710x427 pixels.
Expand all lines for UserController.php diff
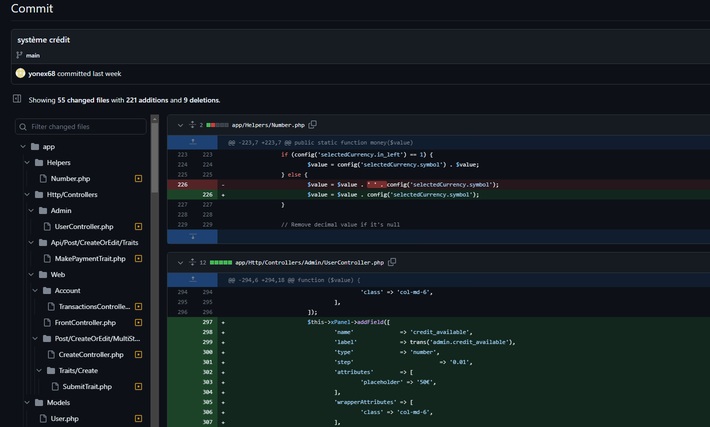point(192,262)
